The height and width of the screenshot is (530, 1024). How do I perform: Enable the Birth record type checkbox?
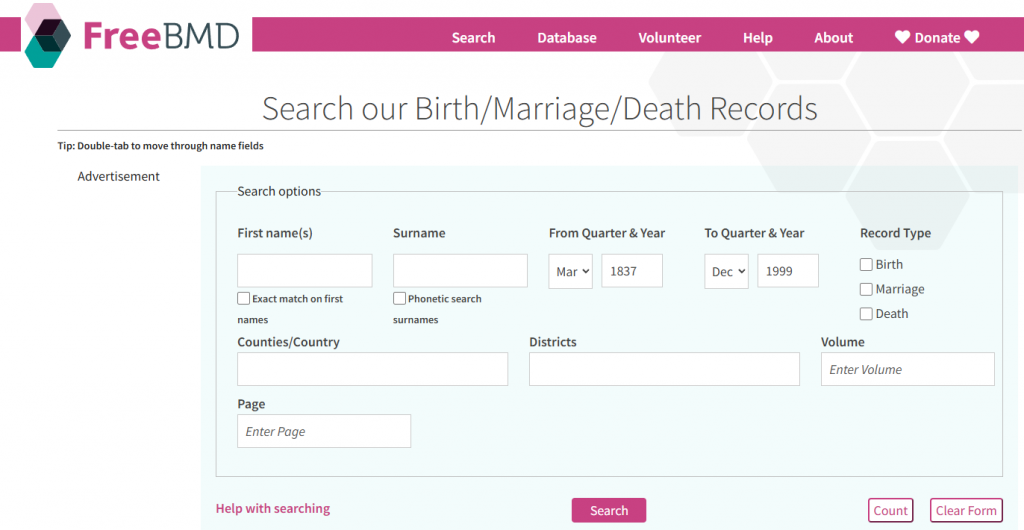(x=866, y=265)
